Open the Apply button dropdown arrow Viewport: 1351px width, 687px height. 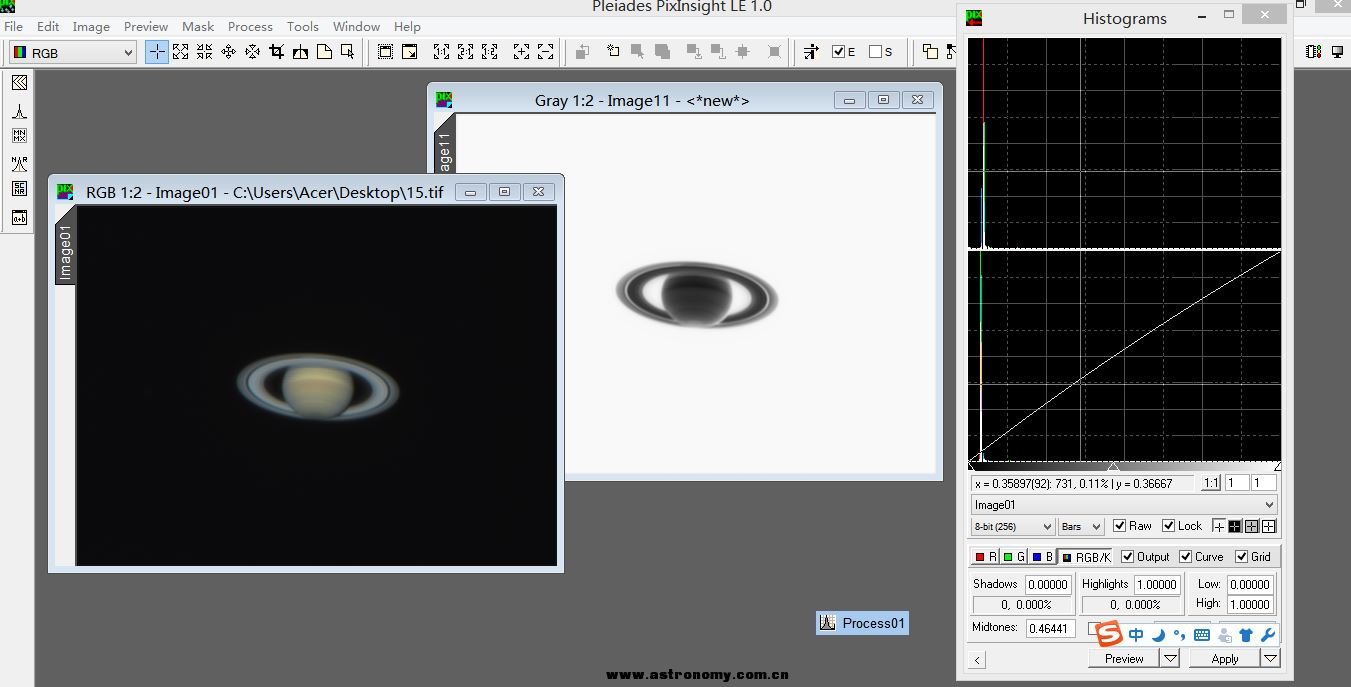tap(1270, 658)
